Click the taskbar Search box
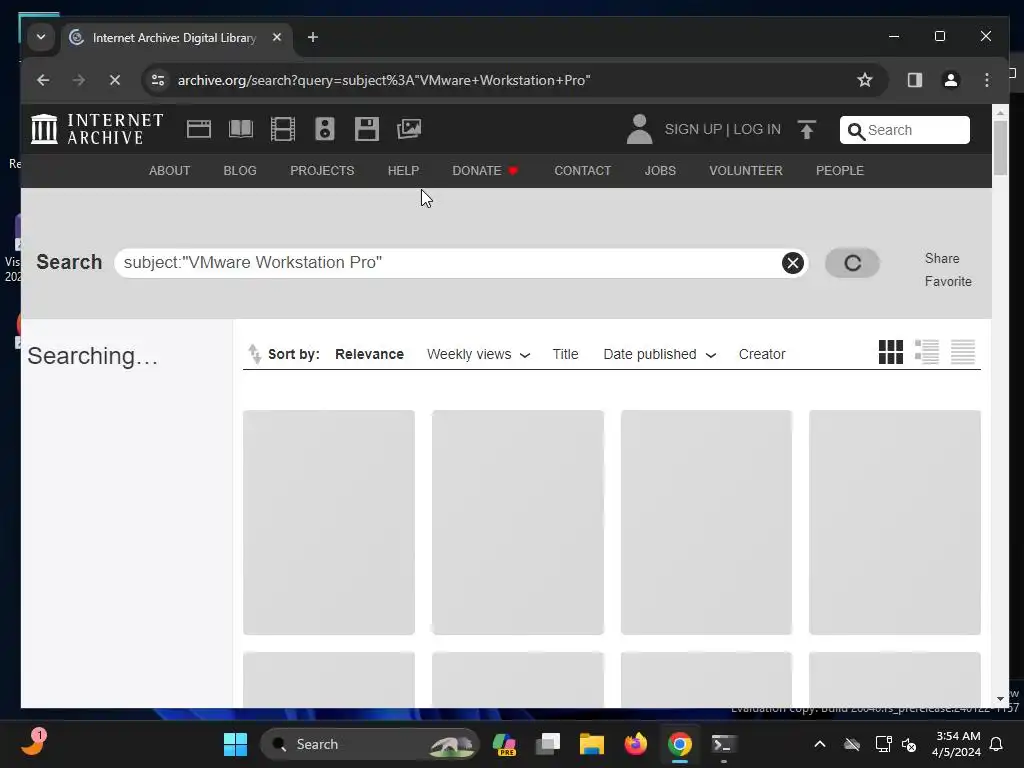Screen dimensions: 1024x768 click(x=369, y=744)
